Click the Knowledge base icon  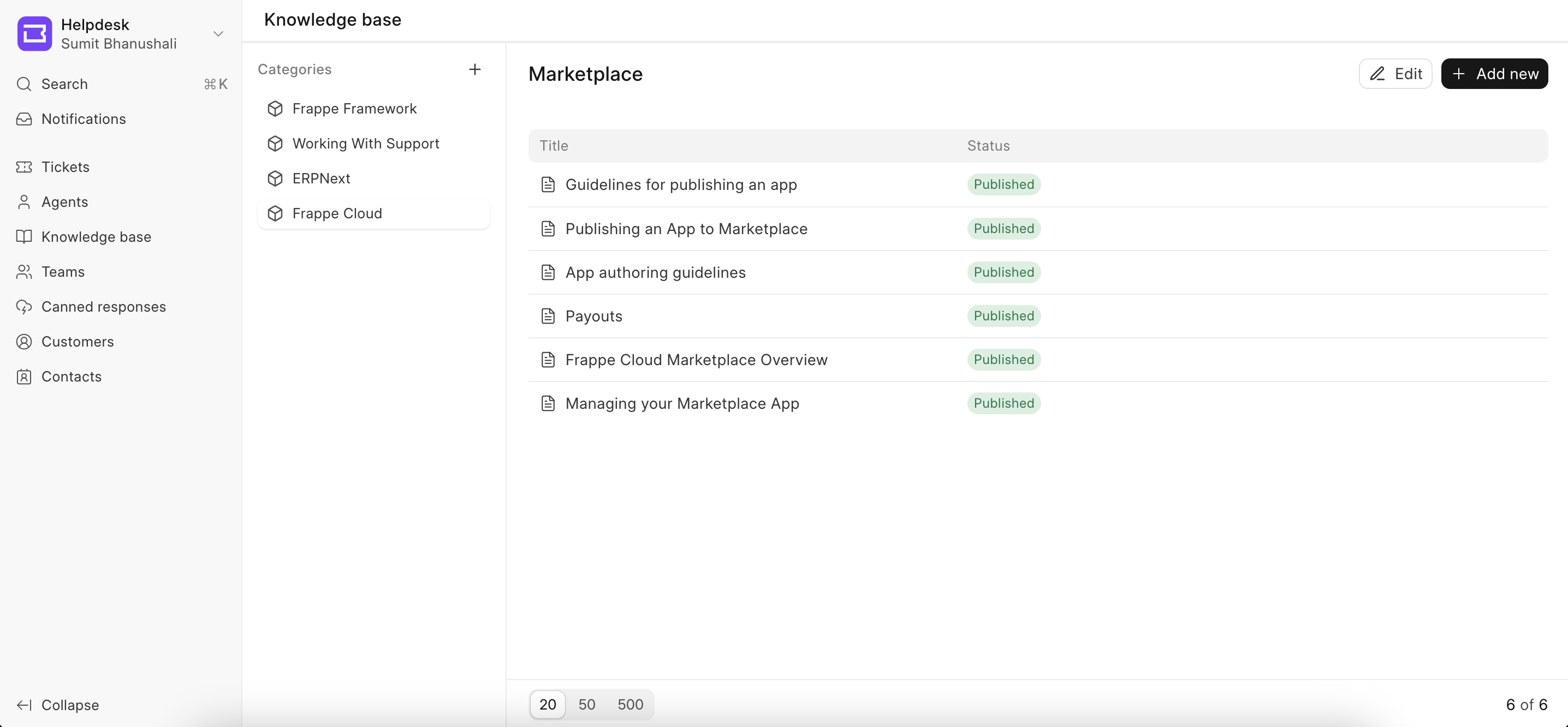(24, 237)
